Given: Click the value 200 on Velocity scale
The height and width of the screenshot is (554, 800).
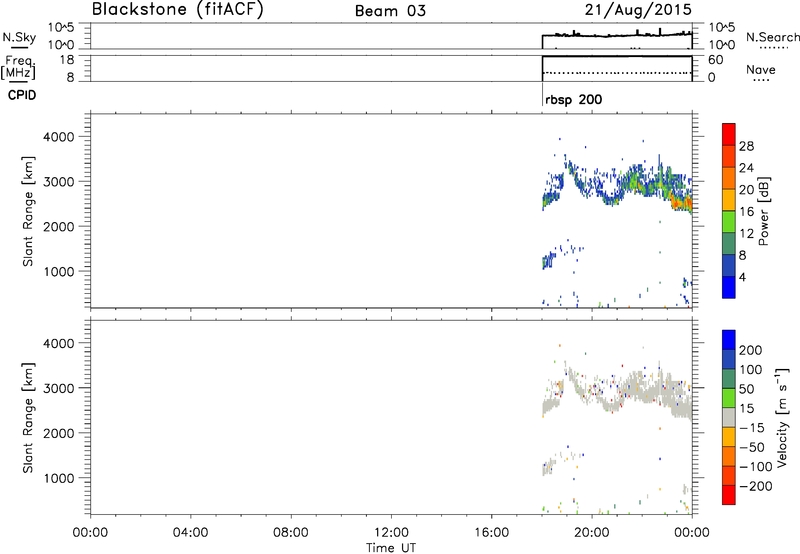Looking at the screenshot, I should pyautogui.click(x=751, y=350).
